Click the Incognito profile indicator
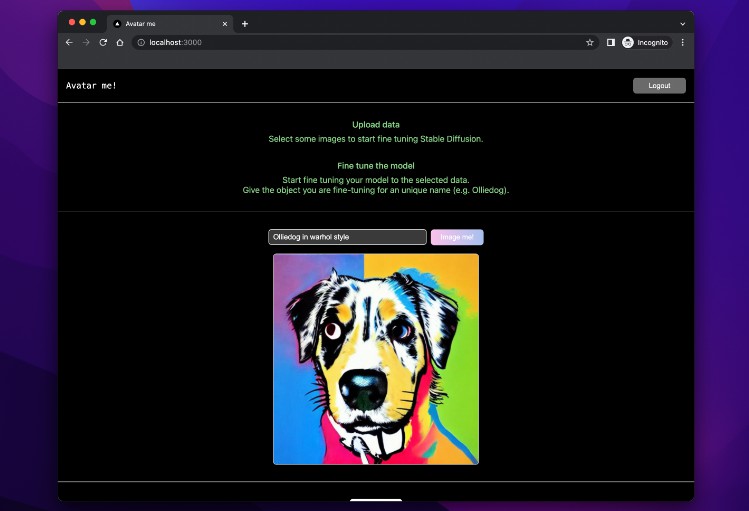The height and width of the screenshot is (511, 749). pos(645,43)
